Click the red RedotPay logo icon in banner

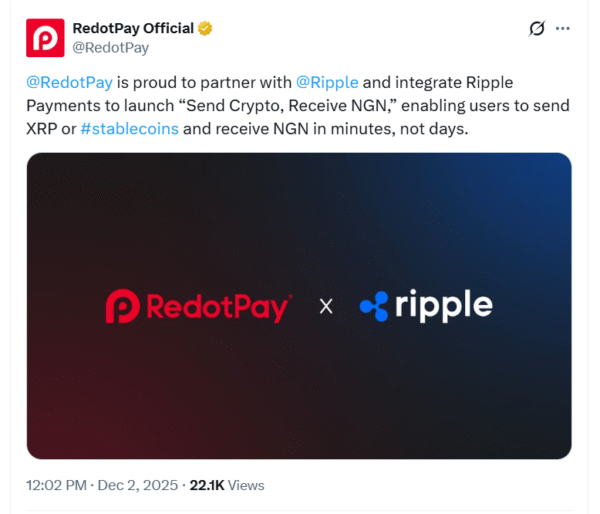click(x=122, y=306)
